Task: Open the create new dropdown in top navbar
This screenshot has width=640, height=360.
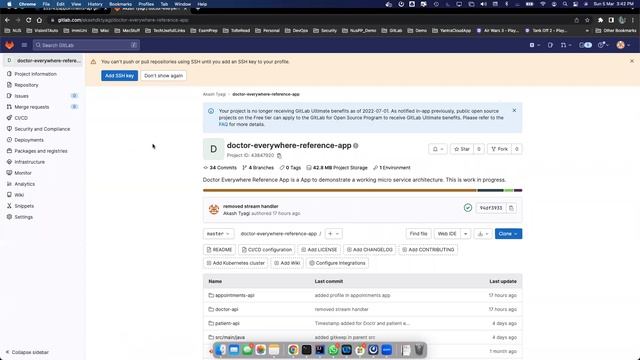Action: coord(534,45)
